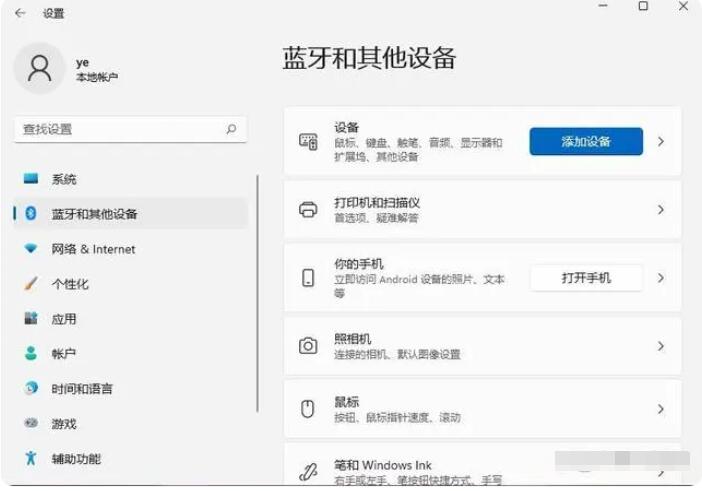Expand the 打印机和扫描仪 row chevron
Viewport: 702px width, 491px height.
[x=661, y=210]
